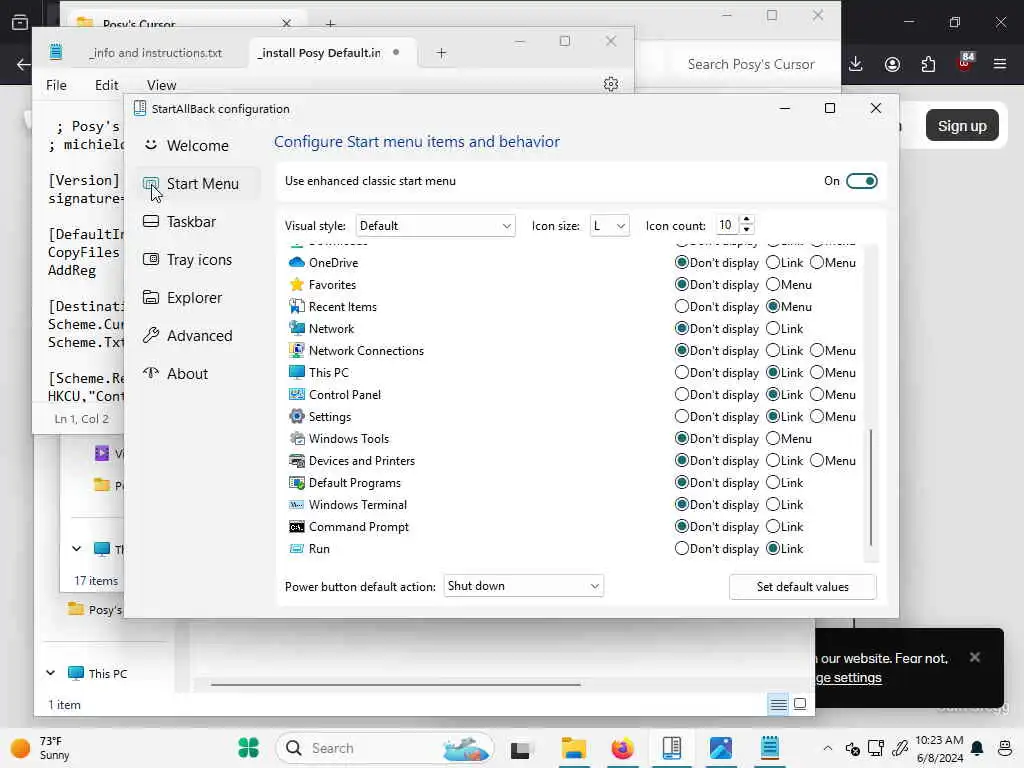
Task: Increase the Icon count value
Action: [746, 219]
